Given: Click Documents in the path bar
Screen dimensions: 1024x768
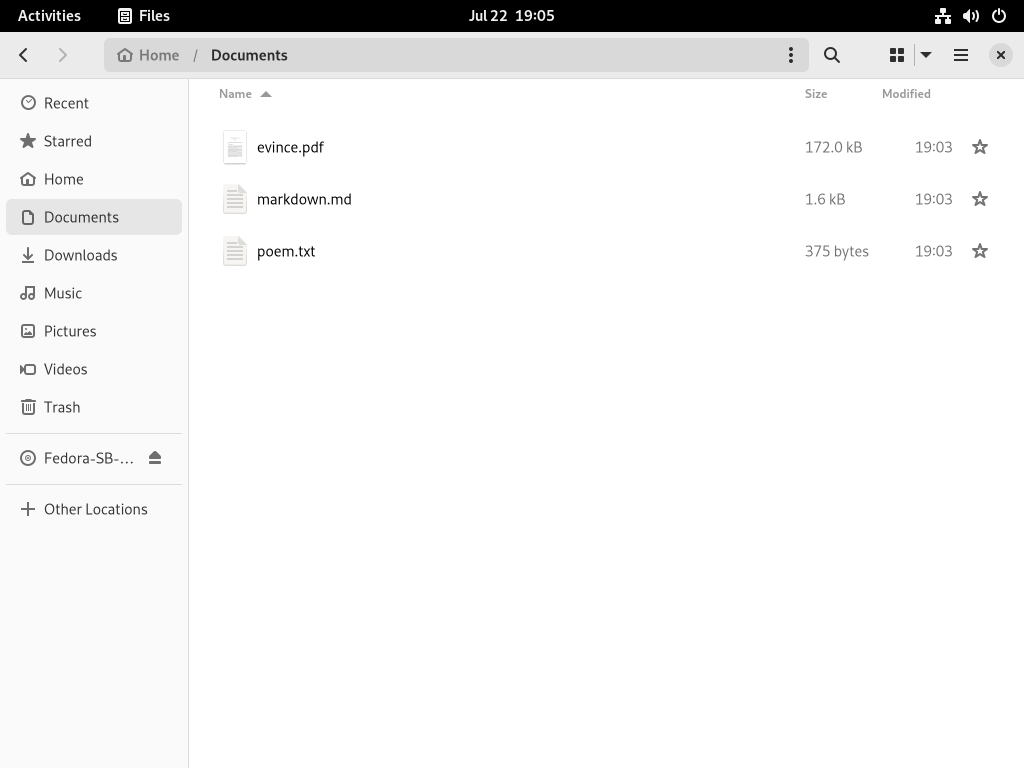Looking at the screenshot, I should (249, 55).
